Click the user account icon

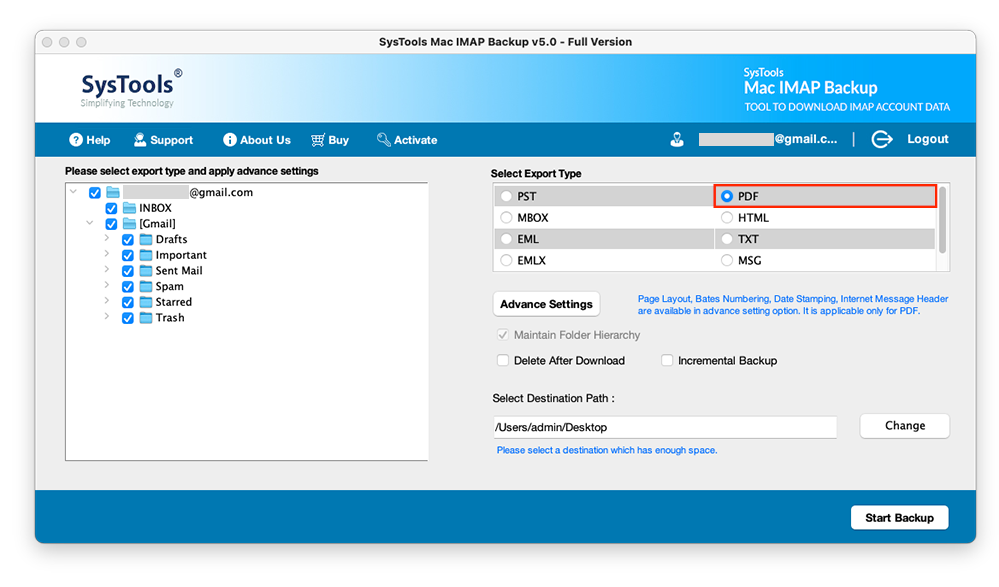tap(677, 140)
